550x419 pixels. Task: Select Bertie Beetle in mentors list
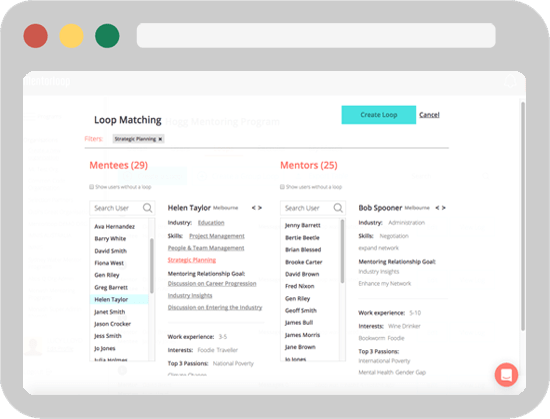click(302, 238)
